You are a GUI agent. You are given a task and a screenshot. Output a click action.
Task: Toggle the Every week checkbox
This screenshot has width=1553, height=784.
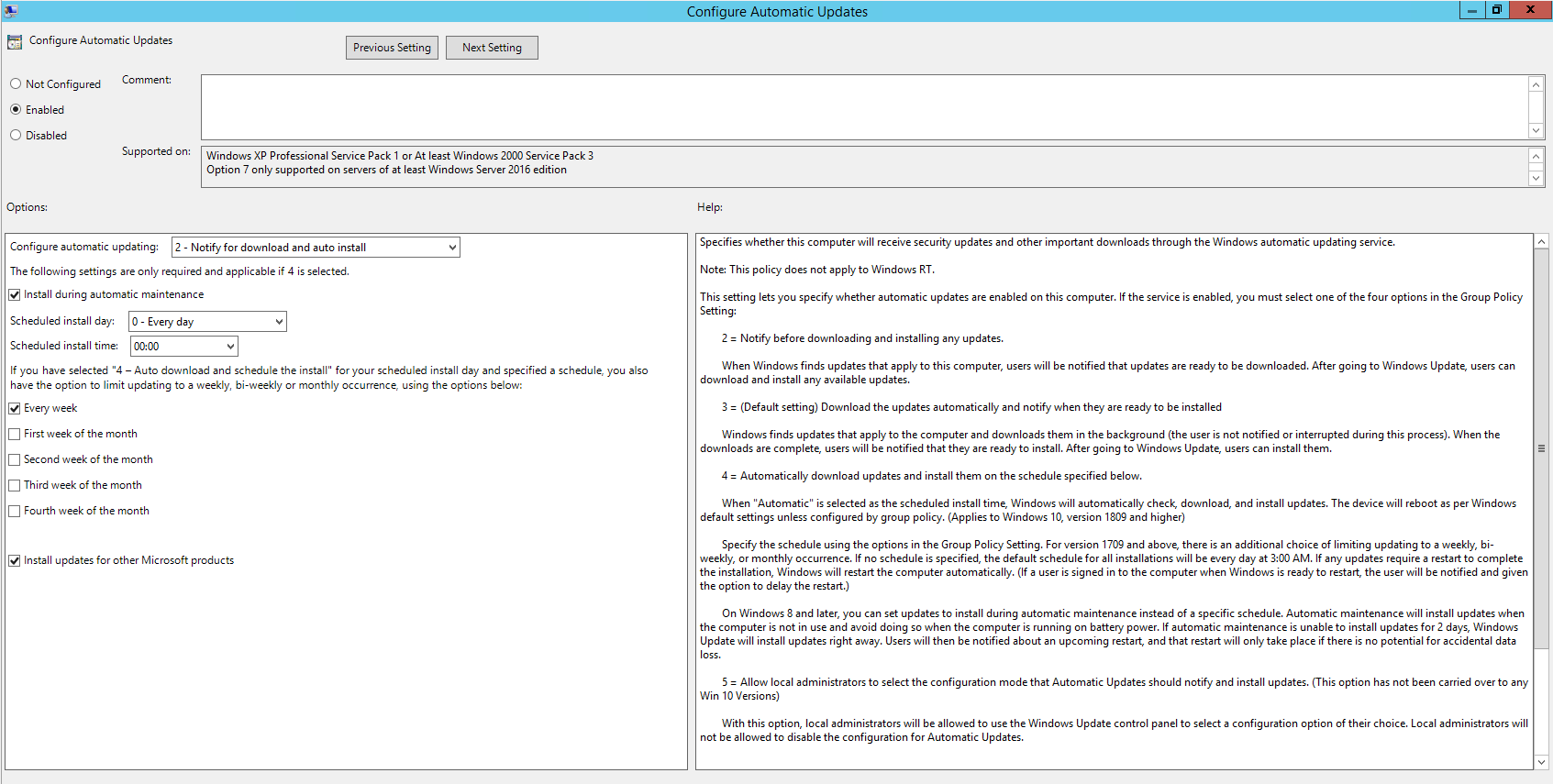point(15,409)
